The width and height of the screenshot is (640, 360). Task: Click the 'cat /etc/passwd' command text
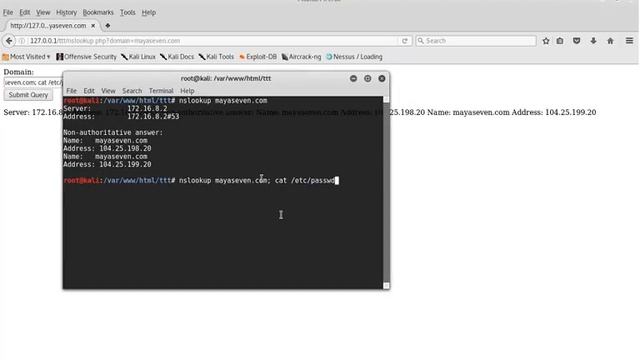pos(304,180)
